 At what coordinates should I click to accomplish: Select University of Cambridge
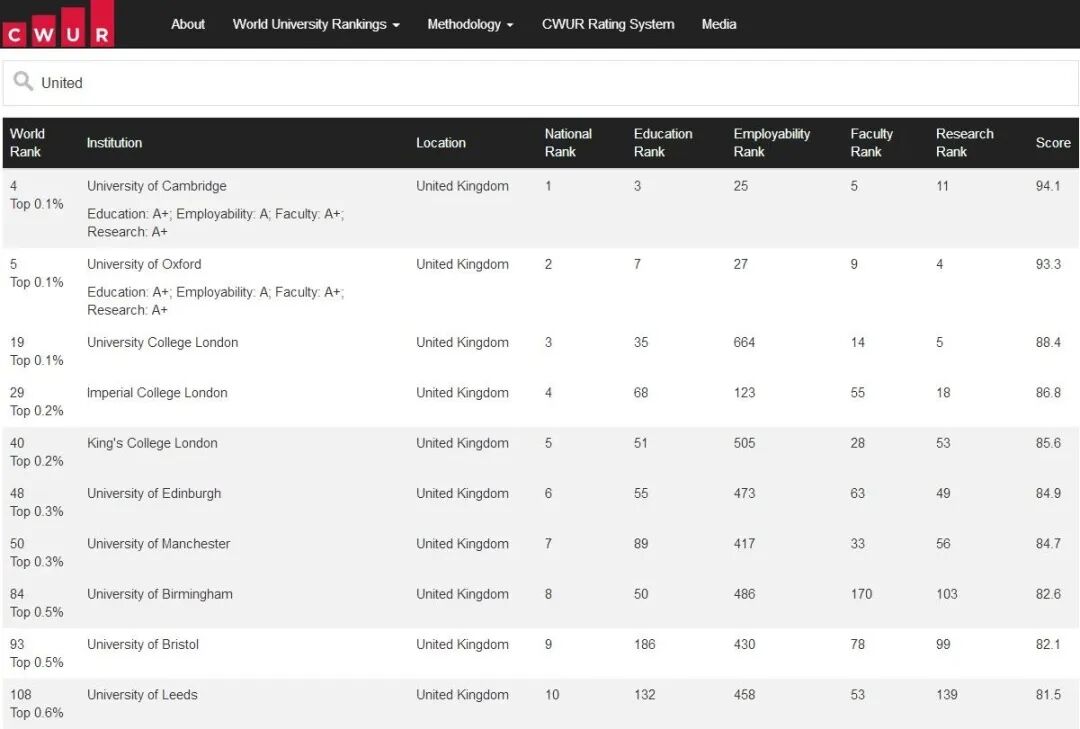click(156, 186)
